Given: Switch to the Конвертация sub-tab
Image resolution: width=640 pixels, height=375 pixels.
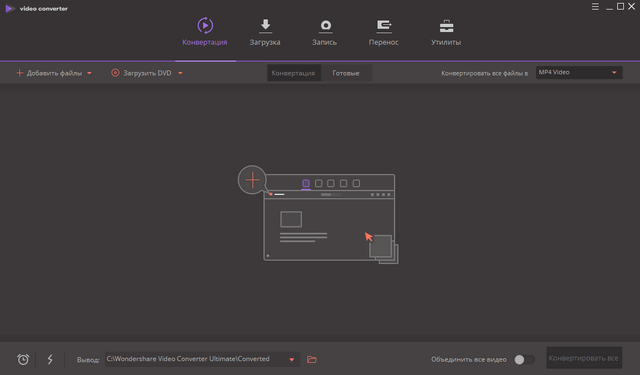Looking at the screenshot, I should pos(293,73).
